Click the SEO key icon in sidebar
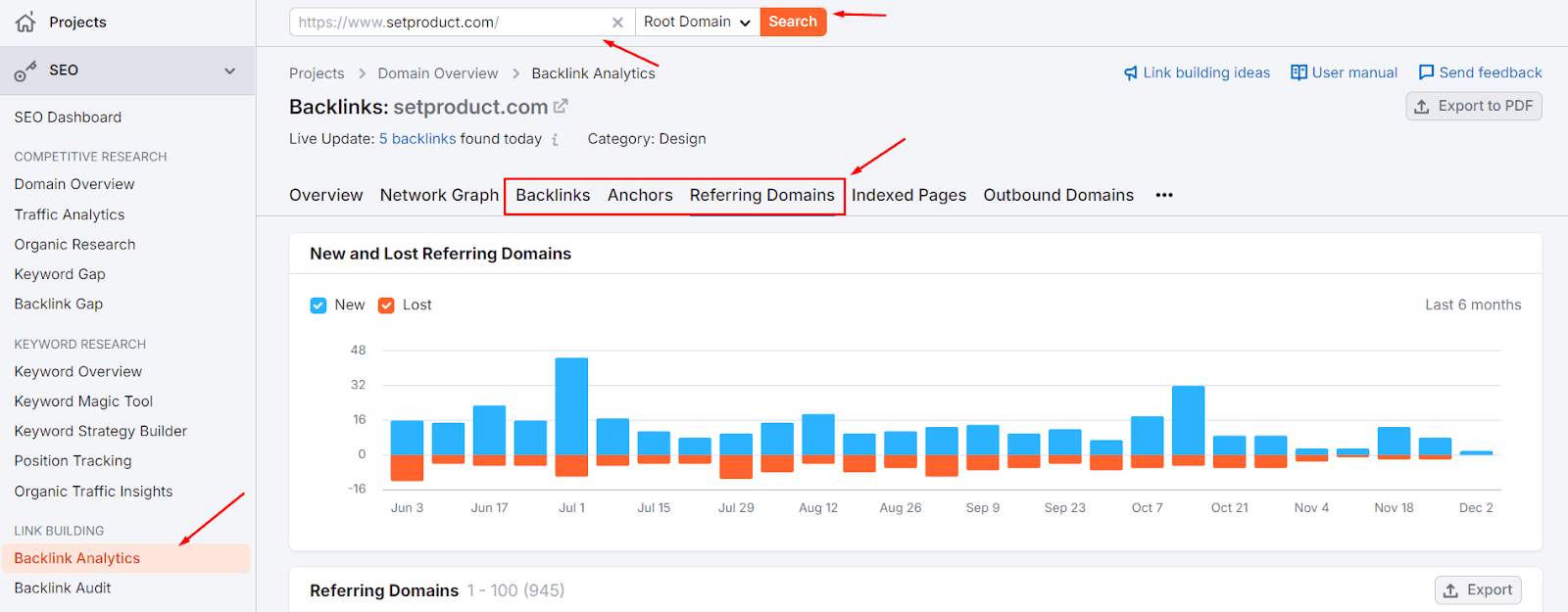 [25, 71]
